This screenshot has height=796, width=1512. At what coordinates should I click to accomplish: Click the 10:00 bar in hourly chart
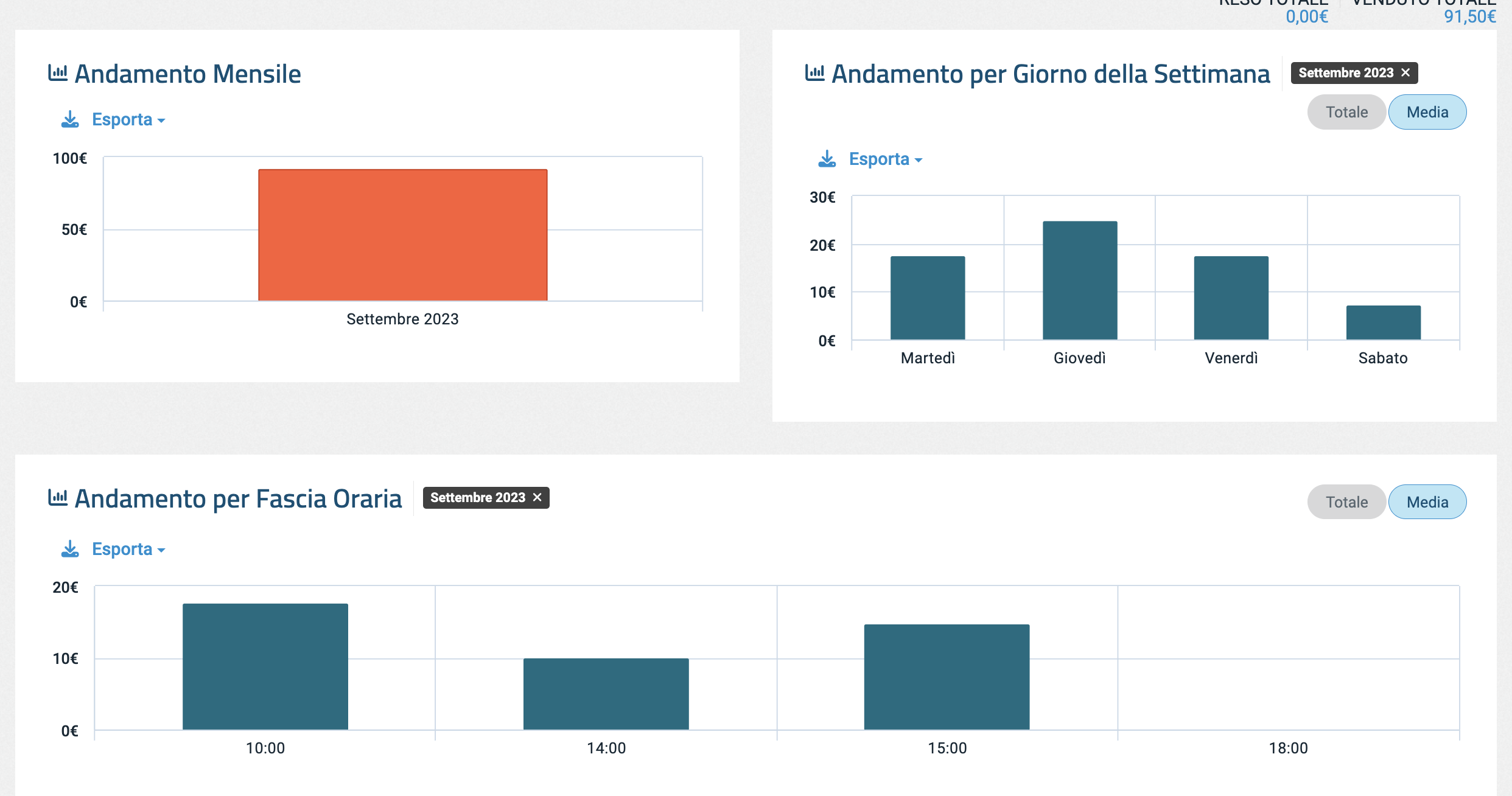click(x=265, y=666)
